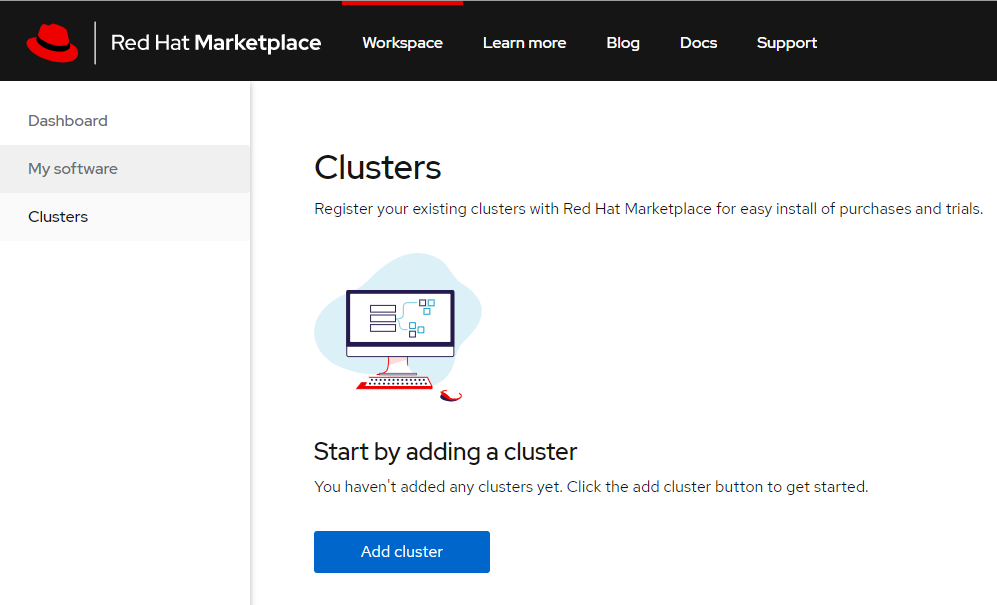Click the mouse graphic beside the keyboard

pyautogui.click(x=451, y=395)
